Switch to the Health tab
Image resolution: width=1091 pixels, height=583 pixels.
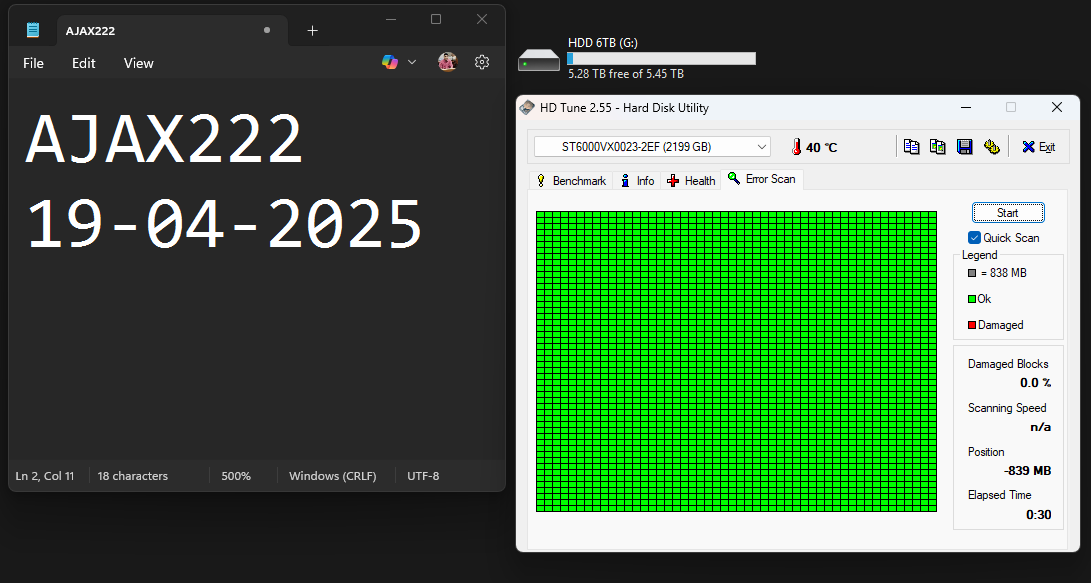coord(691,181)
